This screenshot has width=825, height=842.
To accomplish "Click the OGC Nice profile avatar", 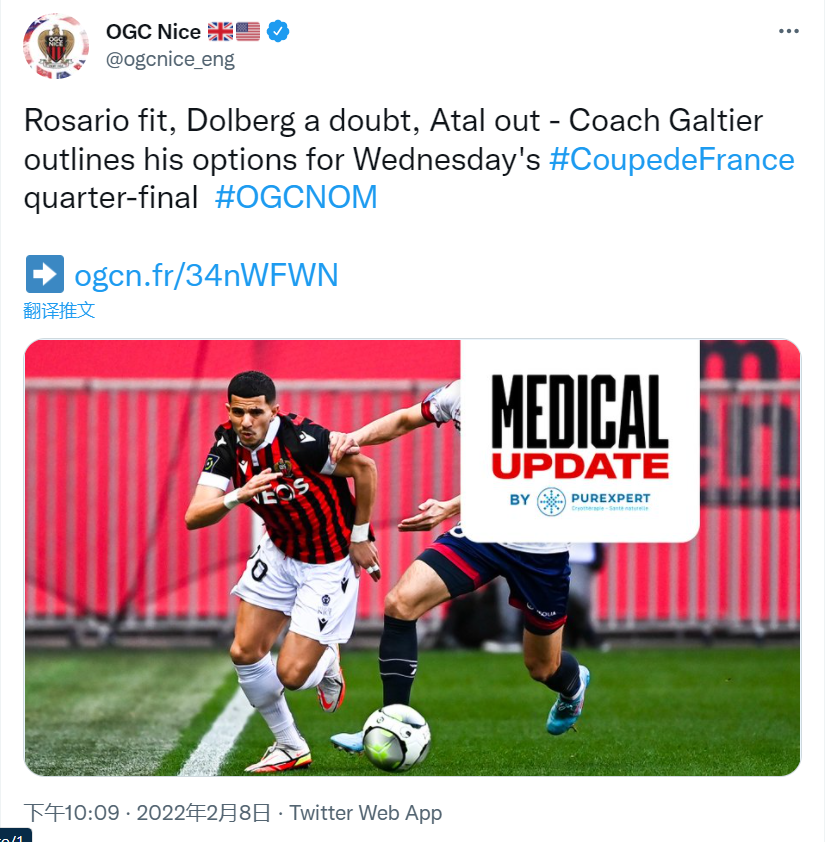I will pos(56,46).
